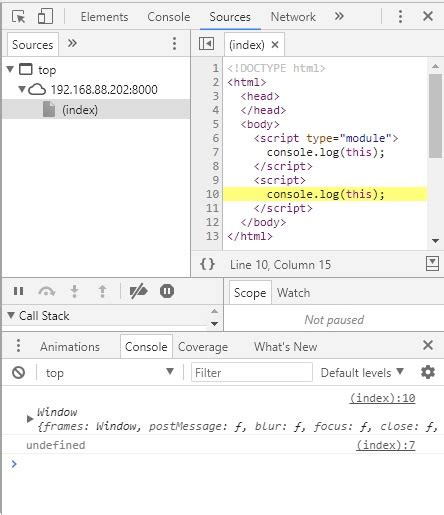Close the bottom drawer
This screenshot has height=515, width=444.
[x=428, y=345]
